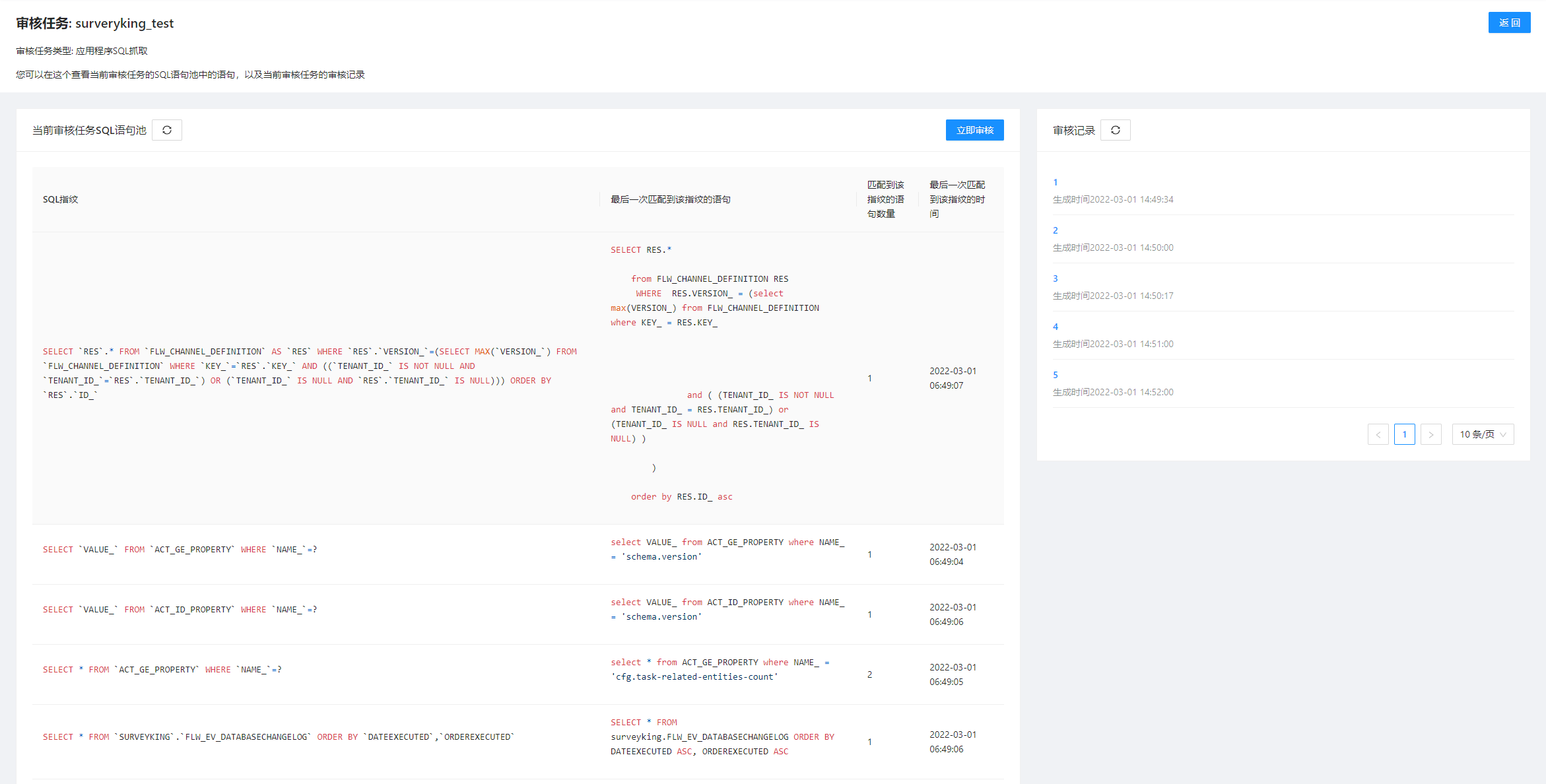The image size is (1546, 784).
Task: Select fingerprint SELECT `VALUE_` FROM `ACT_GE_PROPERTY`
Action: [180, 549]
